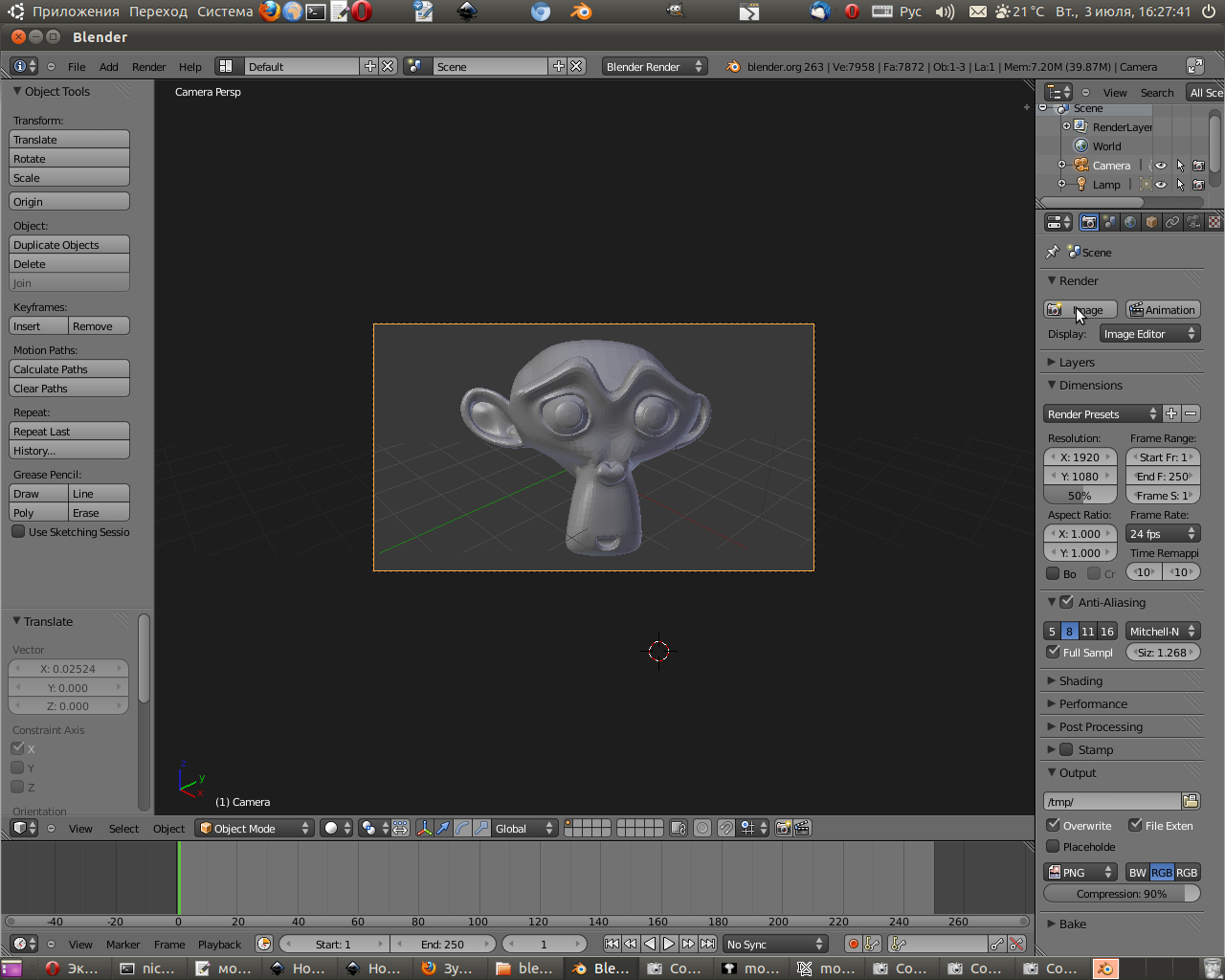
Task: Select the scale manipulator icon
Action: click(481, 828)
